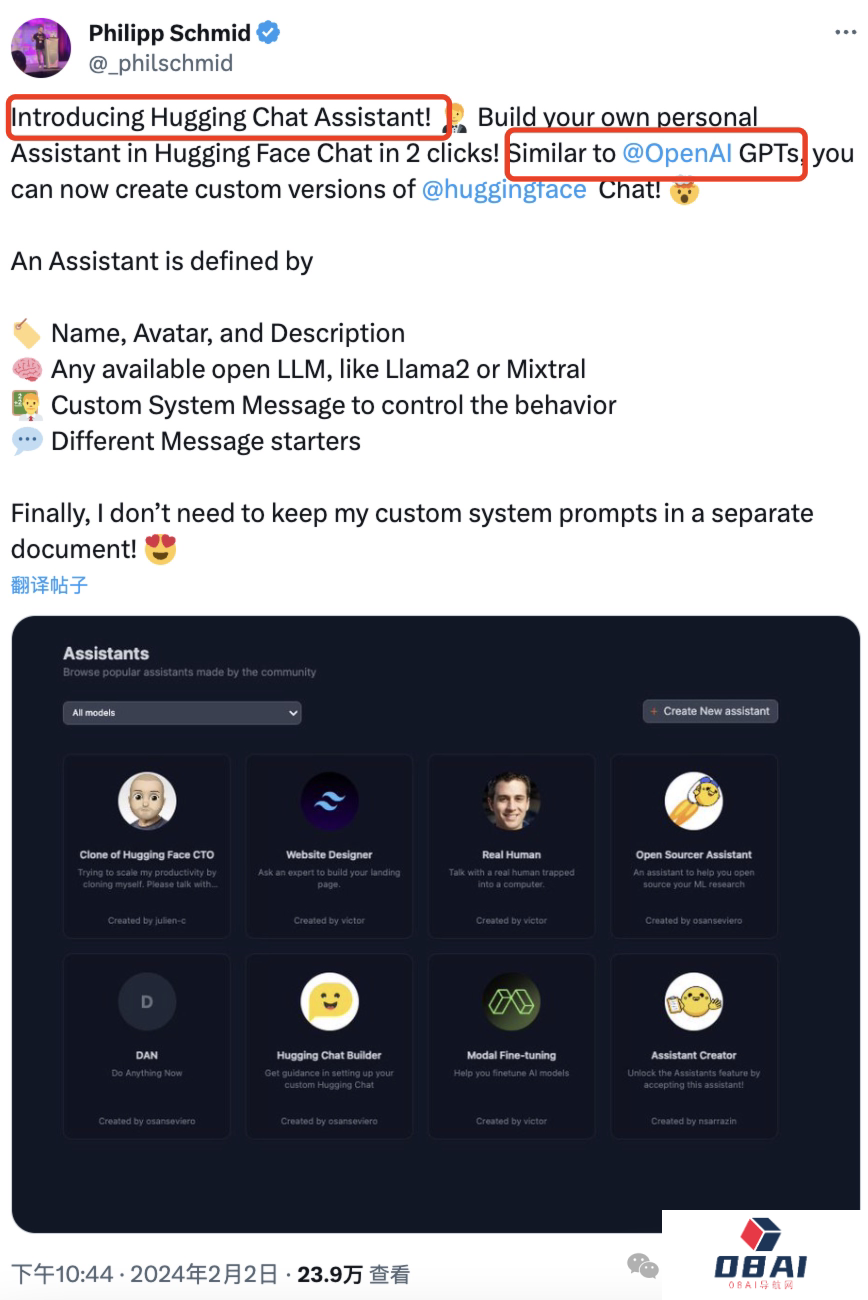Click the Real Human assistant photo
The image size is (868, 1300).
point(511,801)
